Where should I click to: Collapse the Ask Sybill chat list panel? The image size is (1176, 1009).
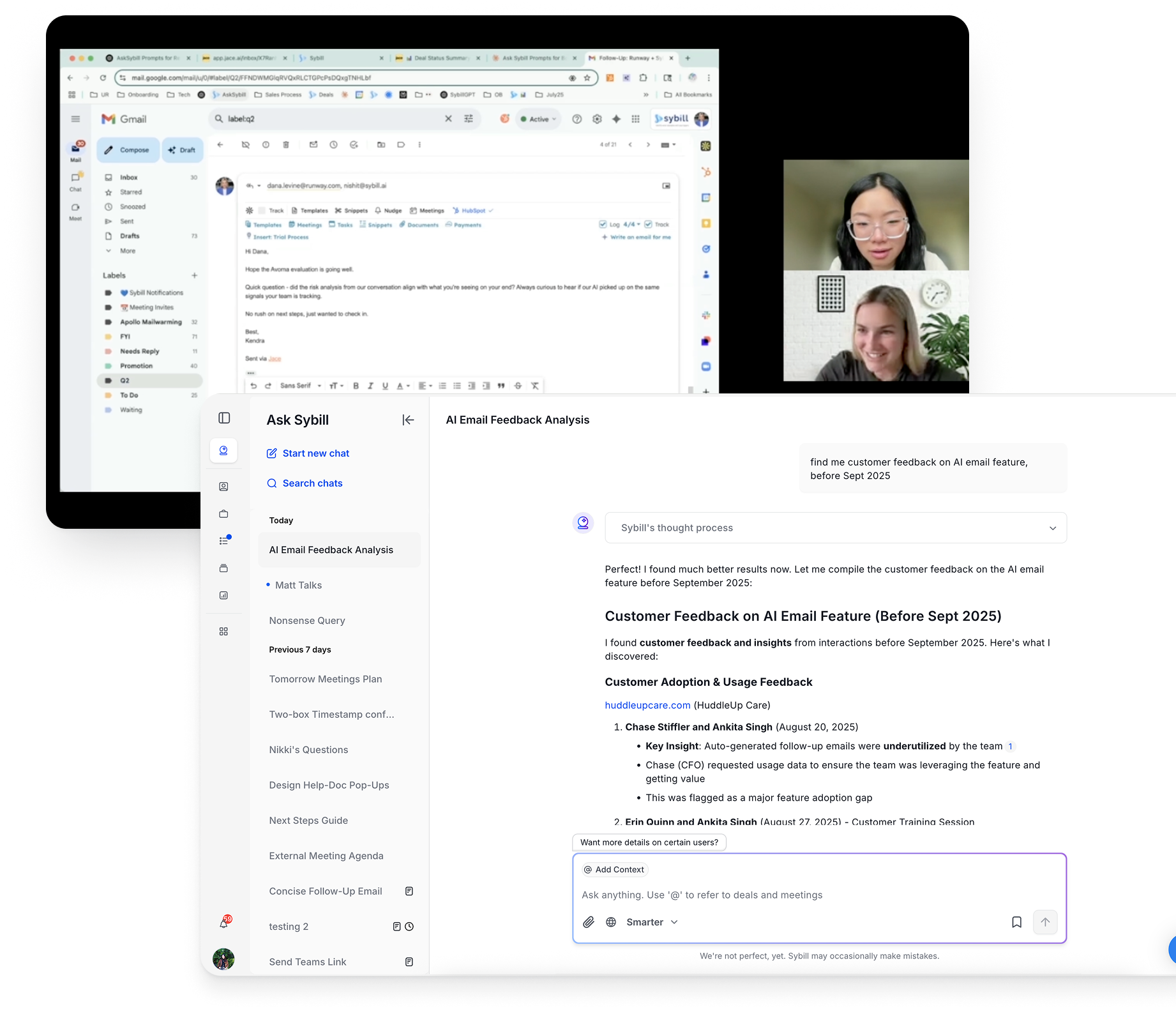408,420
